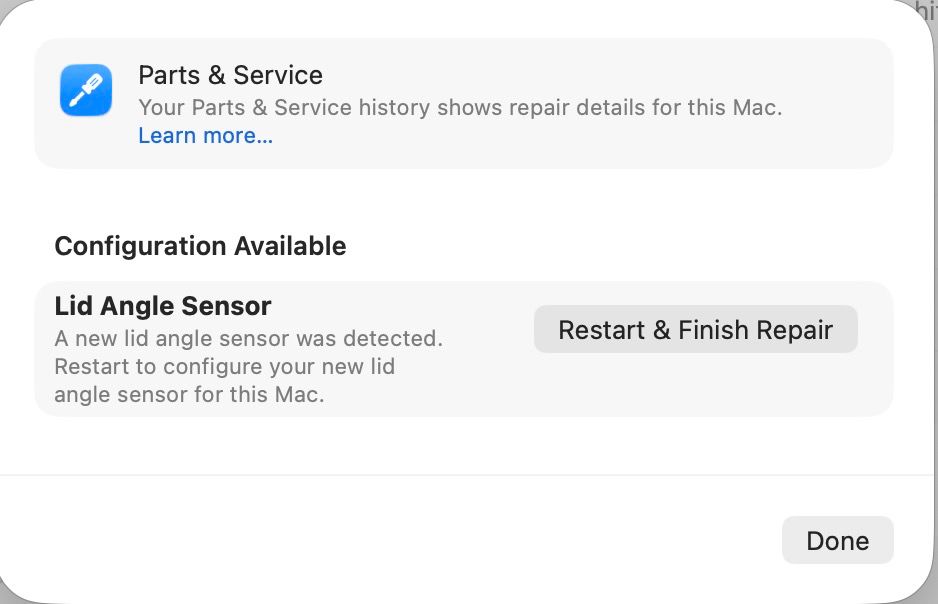938x604 pixels.
Task: Click the text reading Restart & Finish Repair
Action: point(695,329)
